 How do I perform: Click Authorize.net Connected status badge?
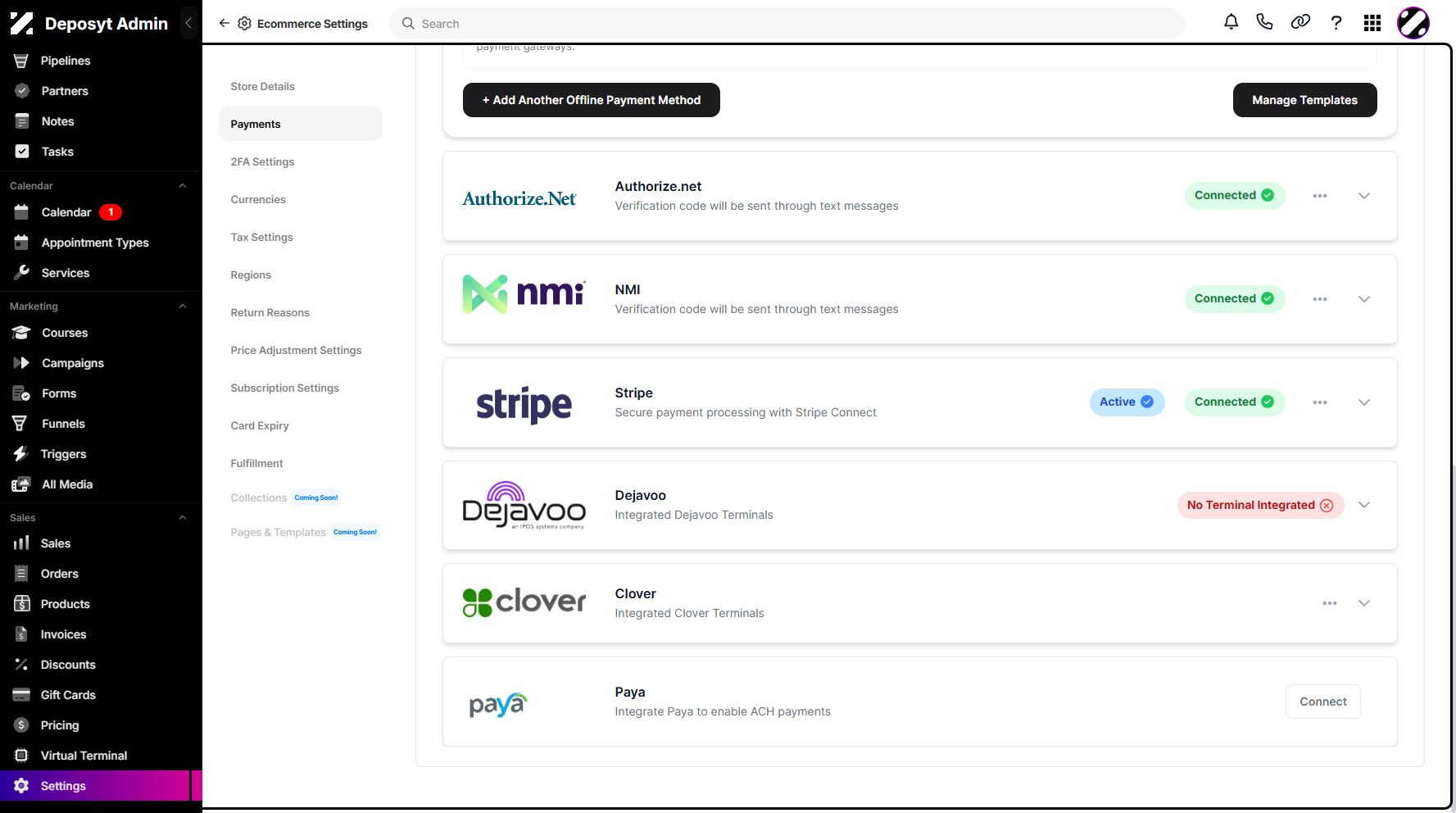click(x=1234, y=196)
